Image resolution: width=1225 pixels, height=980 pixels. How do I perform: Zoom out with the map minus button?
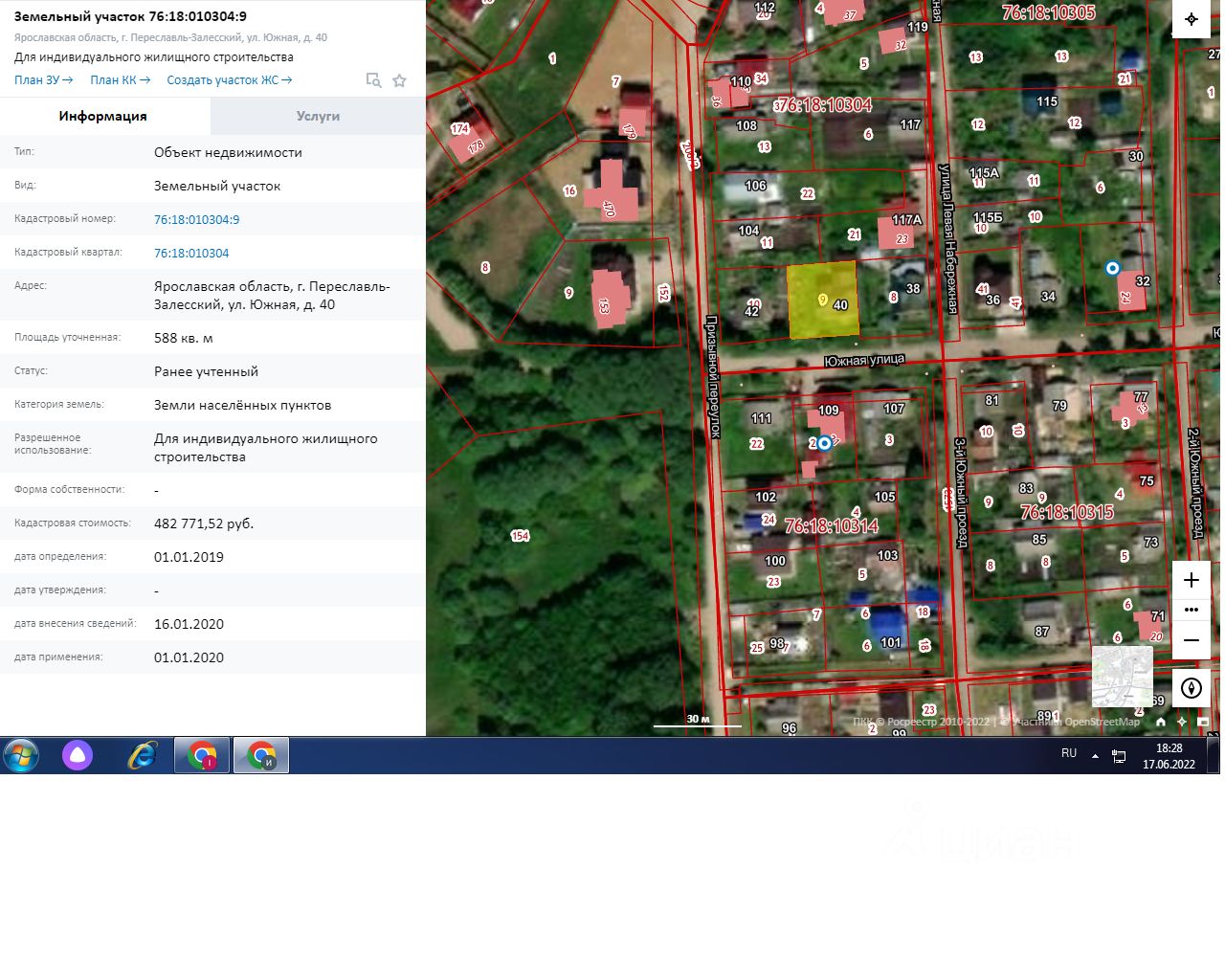pyautogui.click(x=1191, y=639)
